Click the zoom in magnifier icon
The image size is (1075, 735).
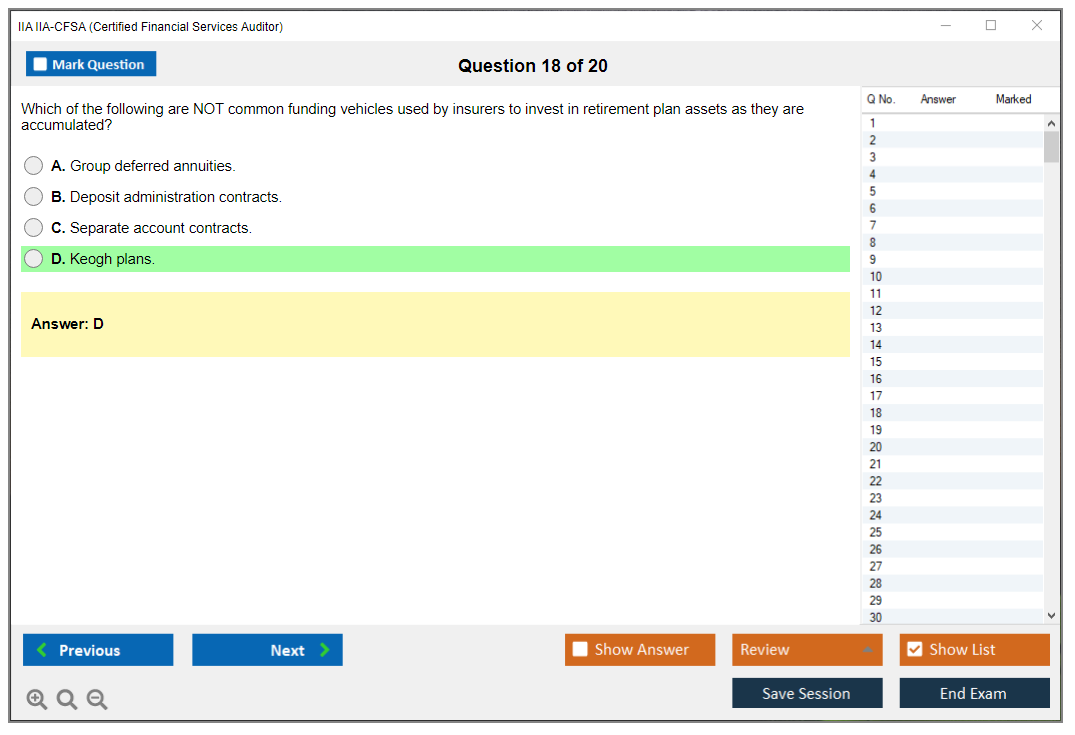point(37,700)
